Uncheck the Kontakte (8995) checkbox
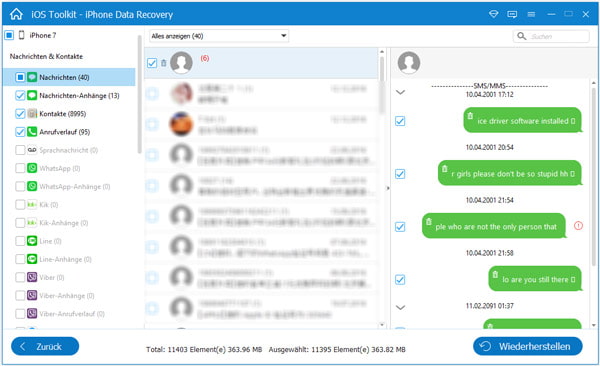This screenshot has width=600, height=366. click(x=20, y=114)
